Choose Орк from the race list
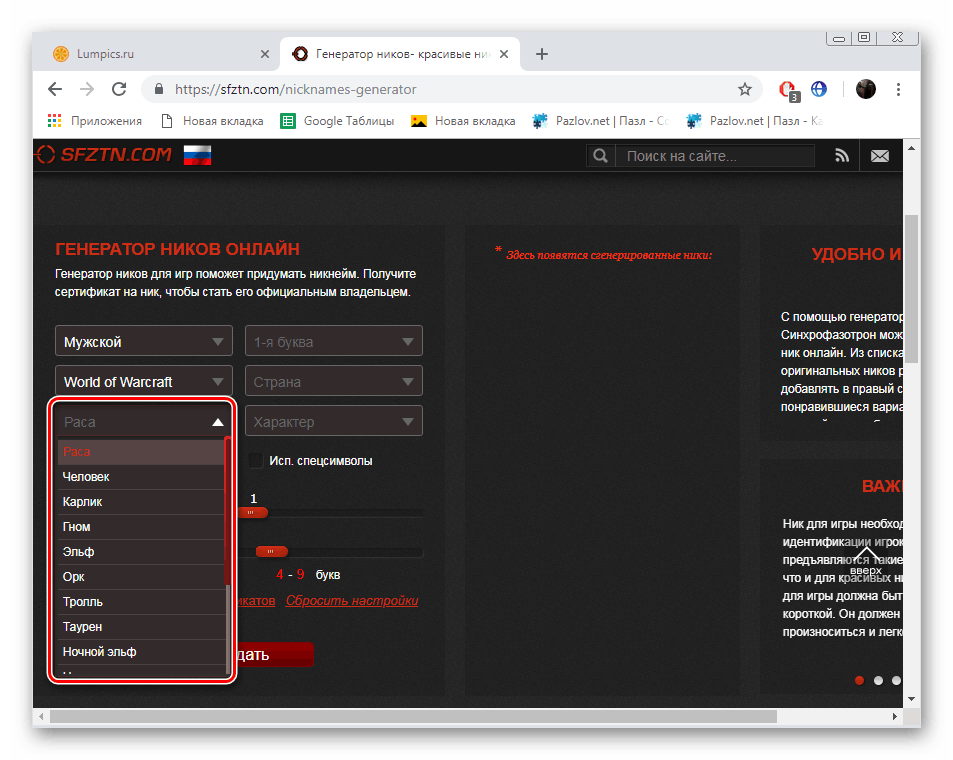The image size is (953, 760). [x=141, y=577]
